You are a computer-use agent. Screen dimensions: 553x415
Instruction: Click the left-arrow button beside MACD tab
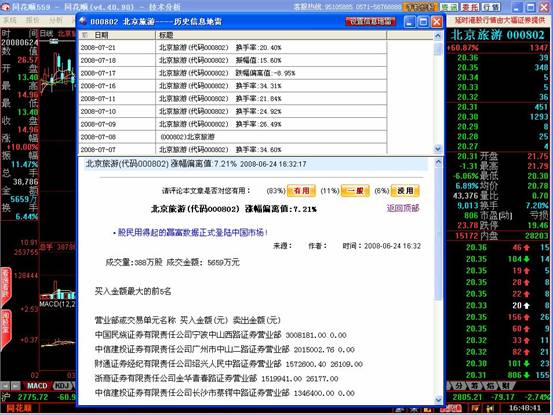point(5,386)
